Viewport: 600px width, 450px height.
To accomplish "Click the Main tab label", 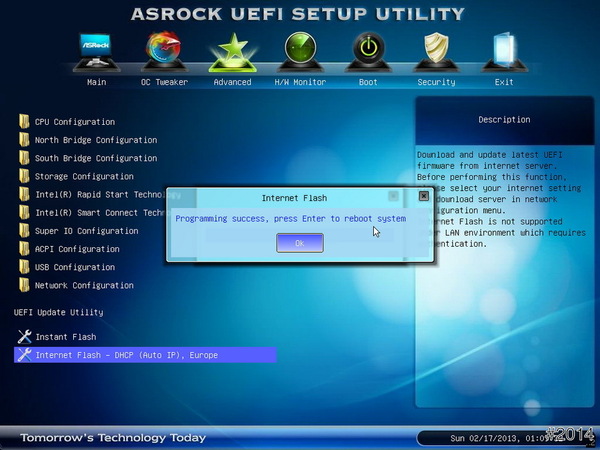I will 96,82.
